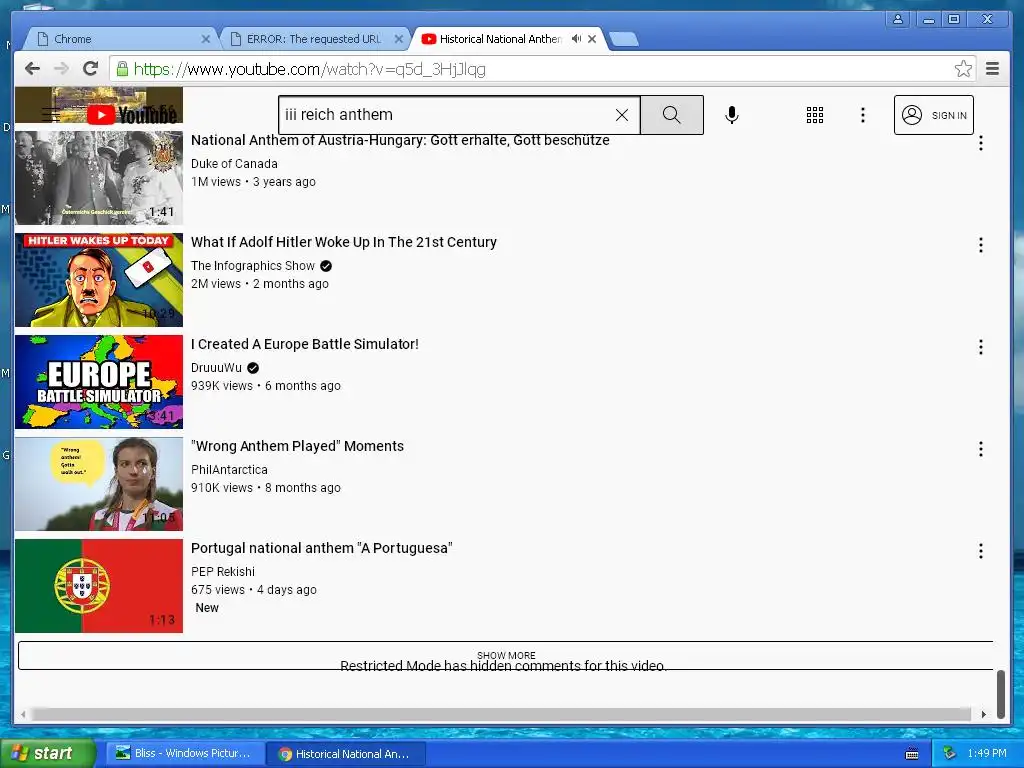Image resolution: width=1024 pixels, height=768 pixels.
Task: Close the Chrome tab
Action: 205,39
